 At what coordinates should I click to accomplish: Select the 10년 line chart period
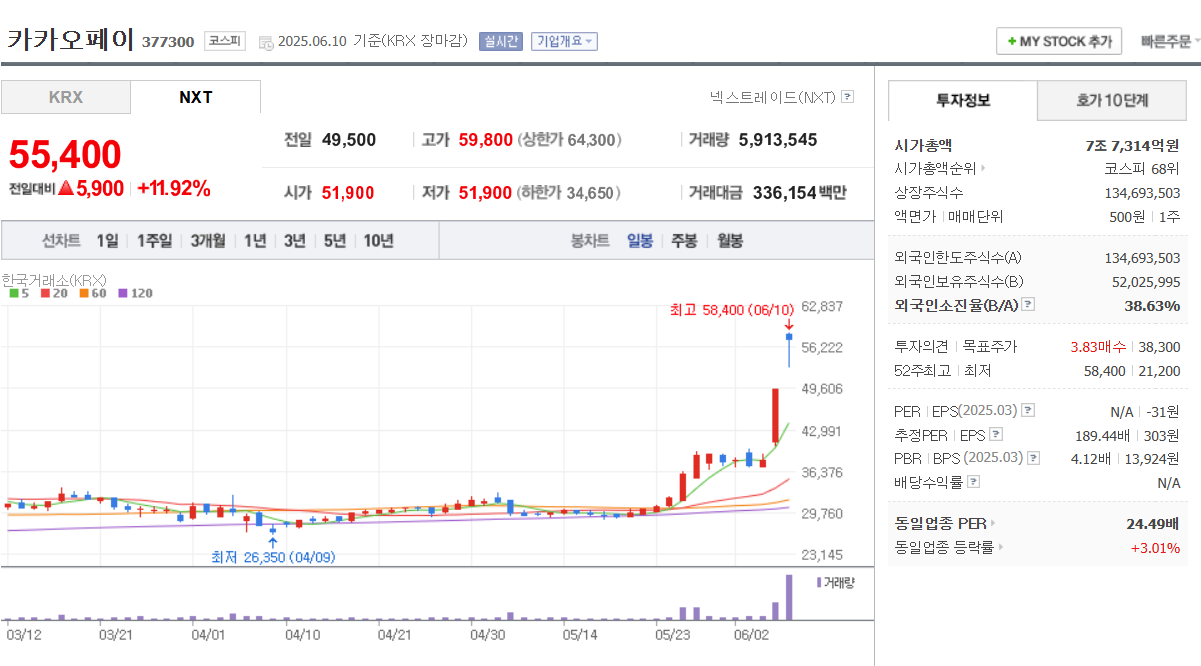(378, 241)
